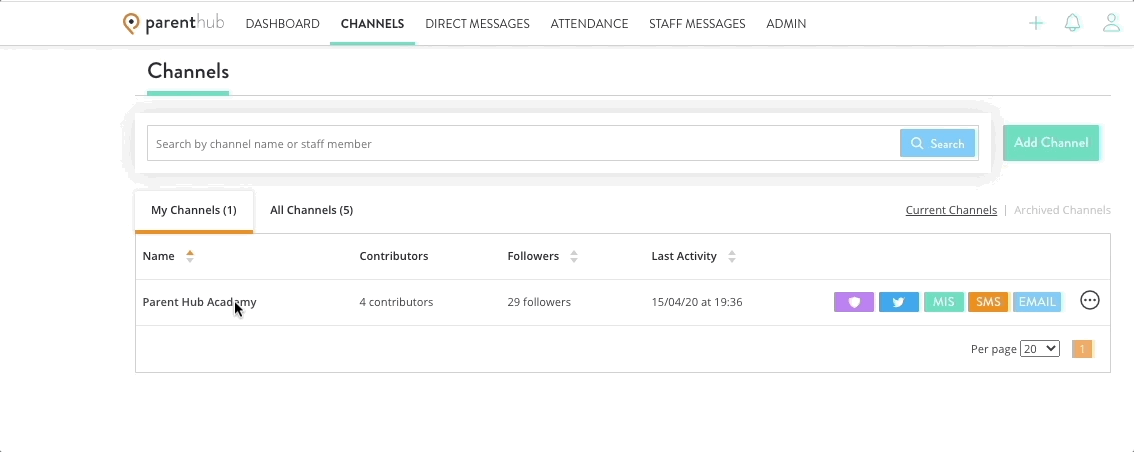The height and width of the screenshot is (452, 1134).
Task: Click the channel search input field
Action: (x=524, y=143)
